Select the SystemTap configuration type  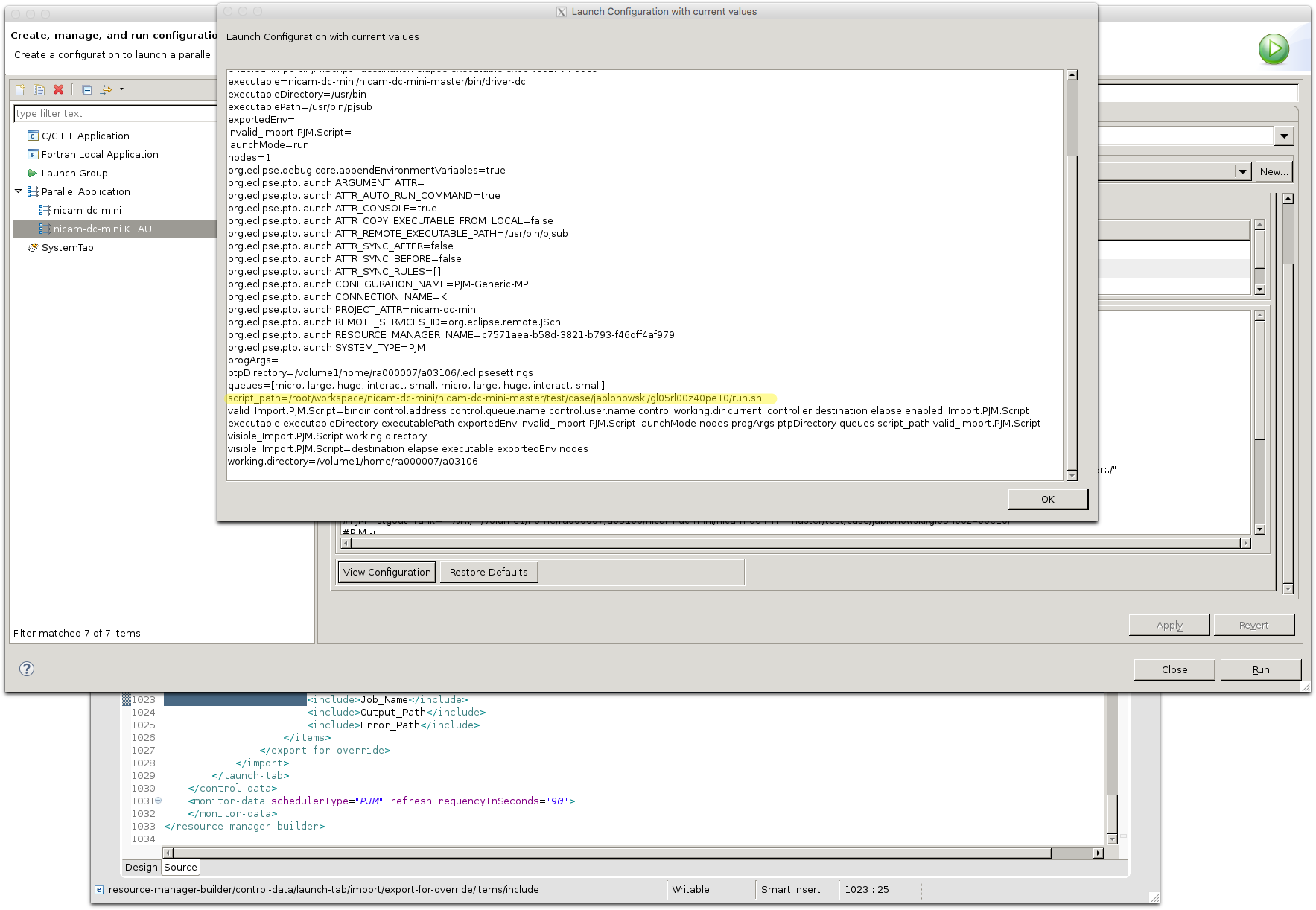tap(67, 248)
